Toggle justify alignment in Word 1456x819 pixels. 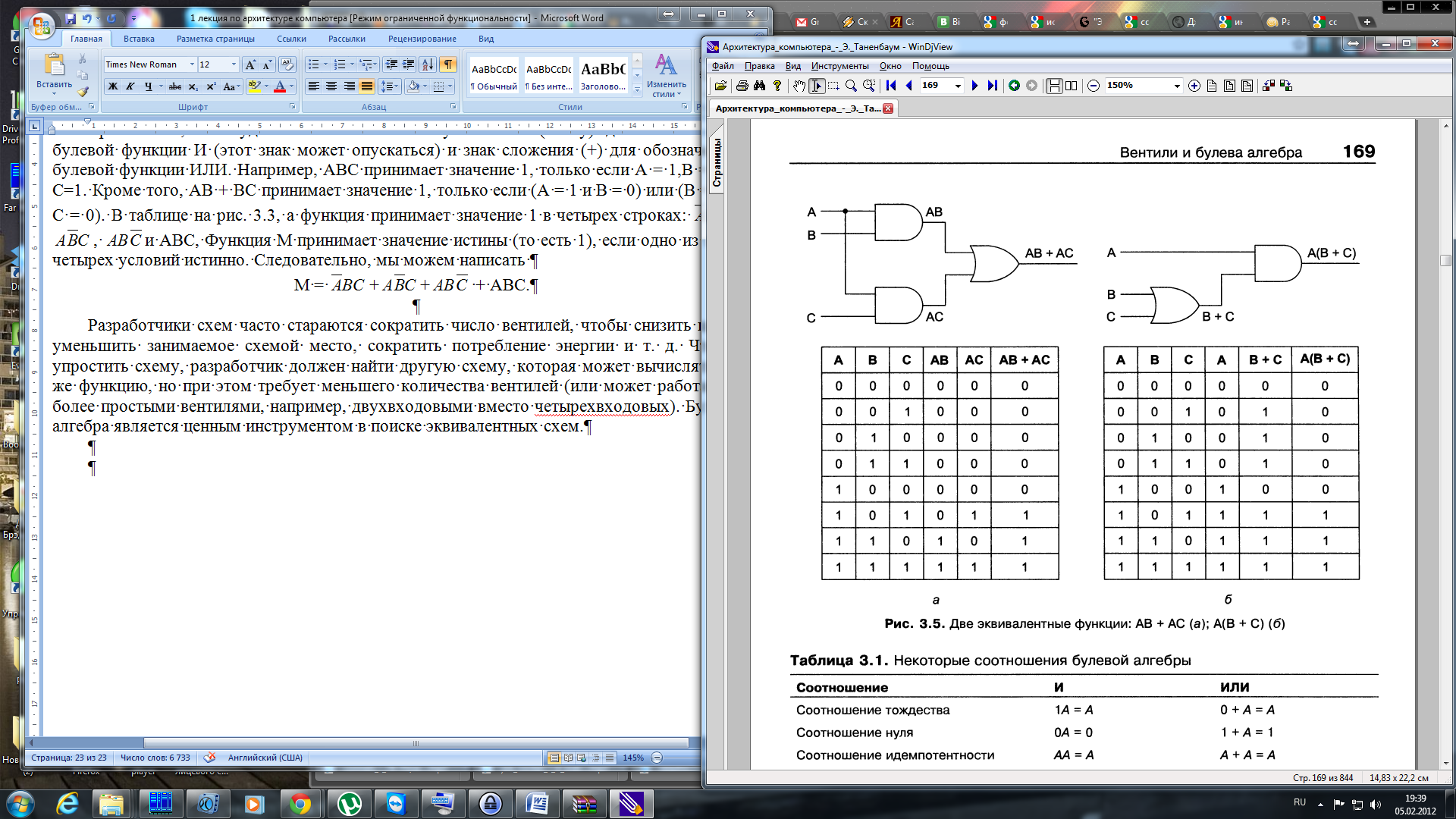[367, 86]
